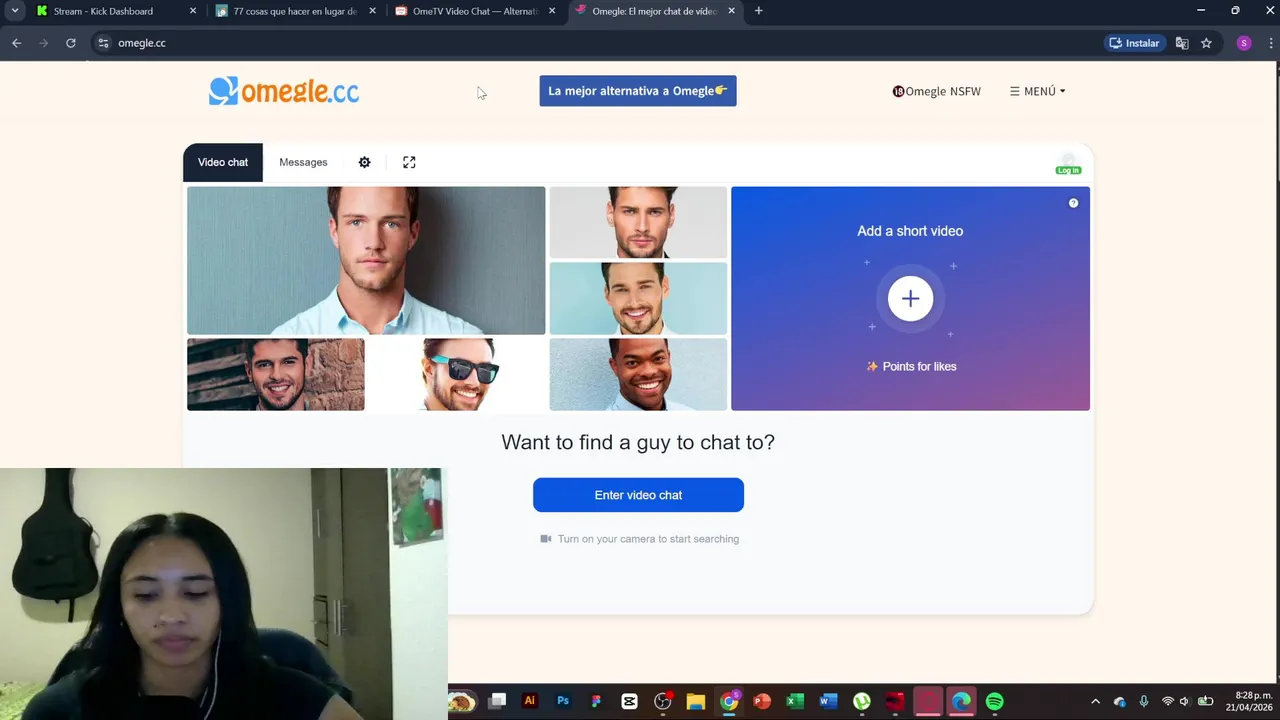Viewport: 1280px width, 720px height.
Task: Open uTorrent from the taskbar
Action: point(861,701)
